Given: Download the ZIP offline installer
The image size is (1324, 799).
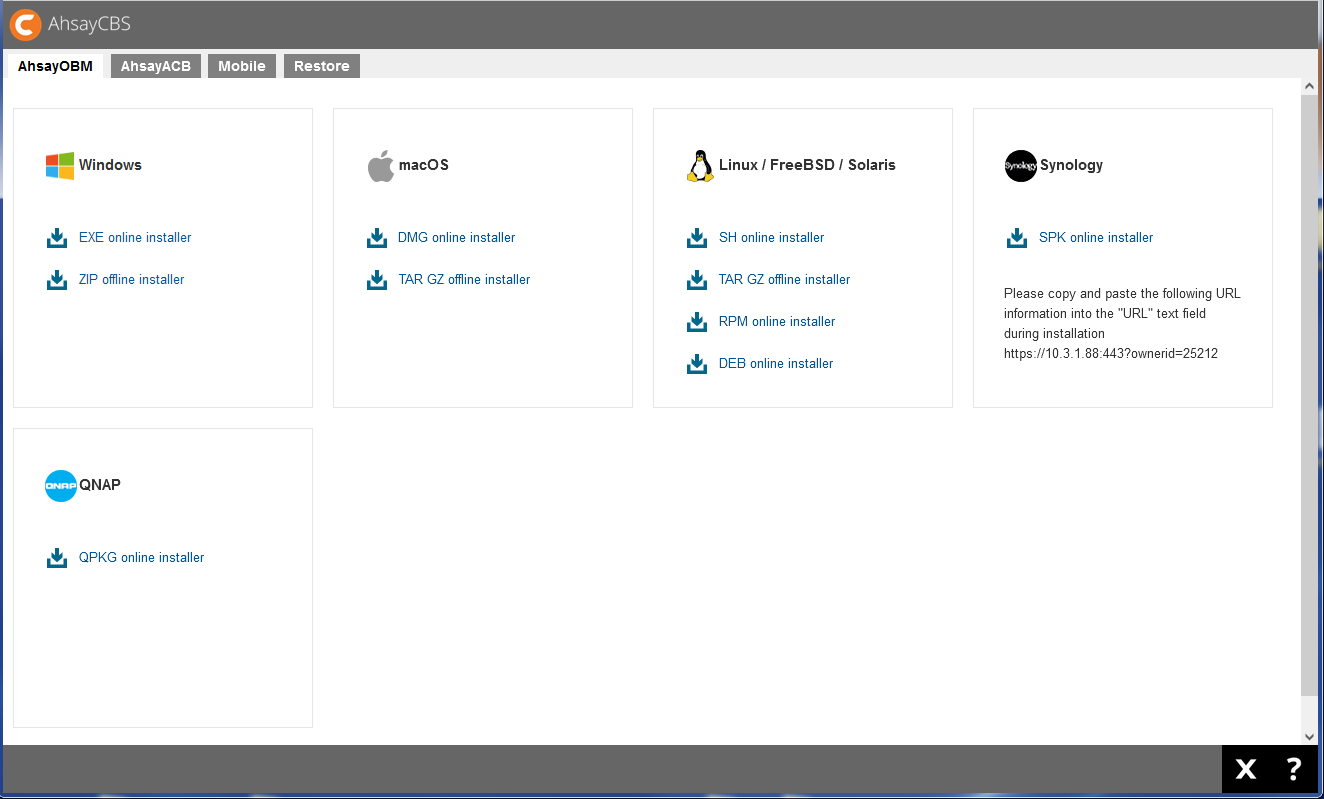Looking at the screenshot, I should [131, 279].
